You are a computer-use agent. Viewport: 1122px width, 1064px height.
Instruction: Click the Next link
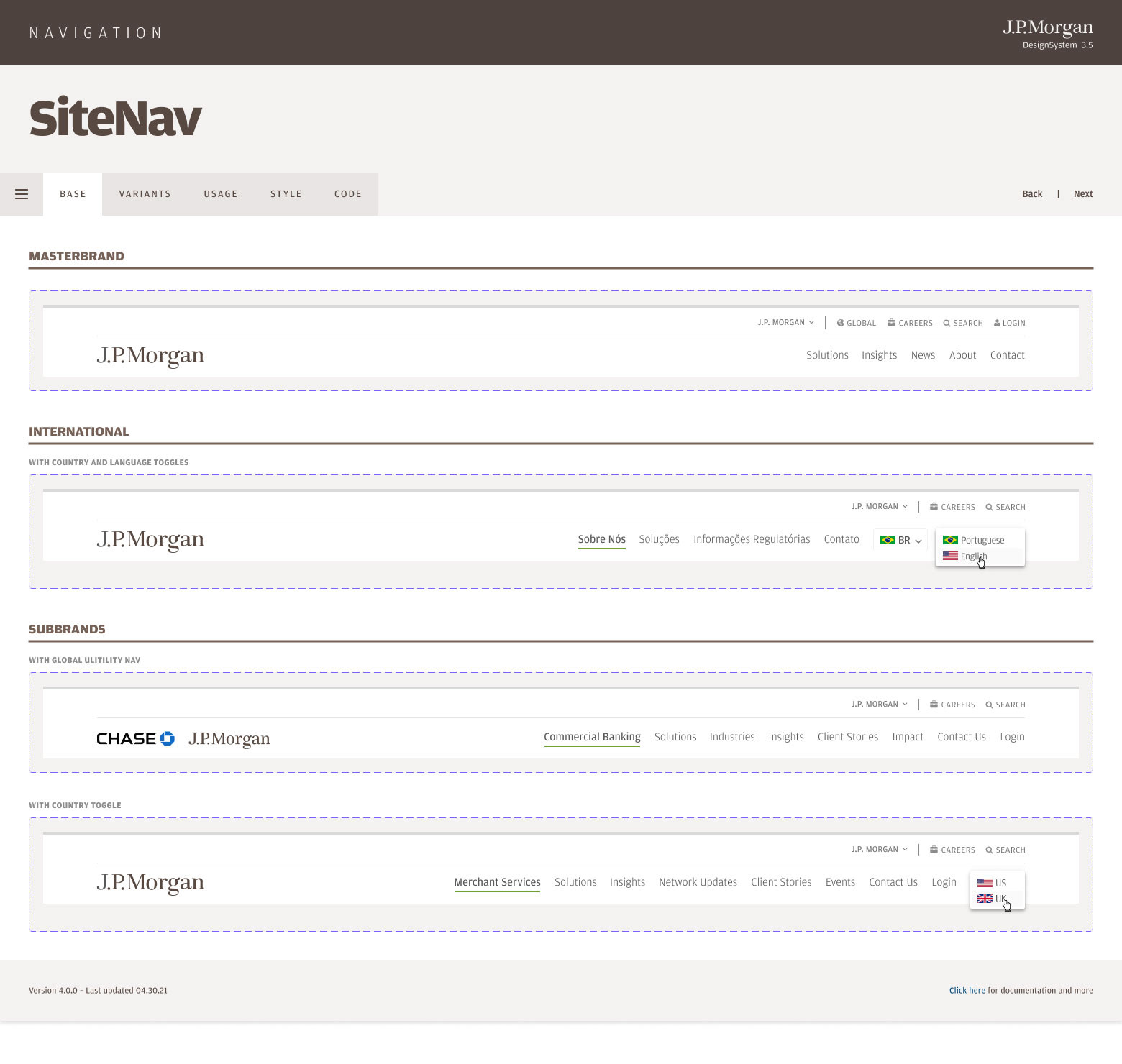(x=1083, y=194)
